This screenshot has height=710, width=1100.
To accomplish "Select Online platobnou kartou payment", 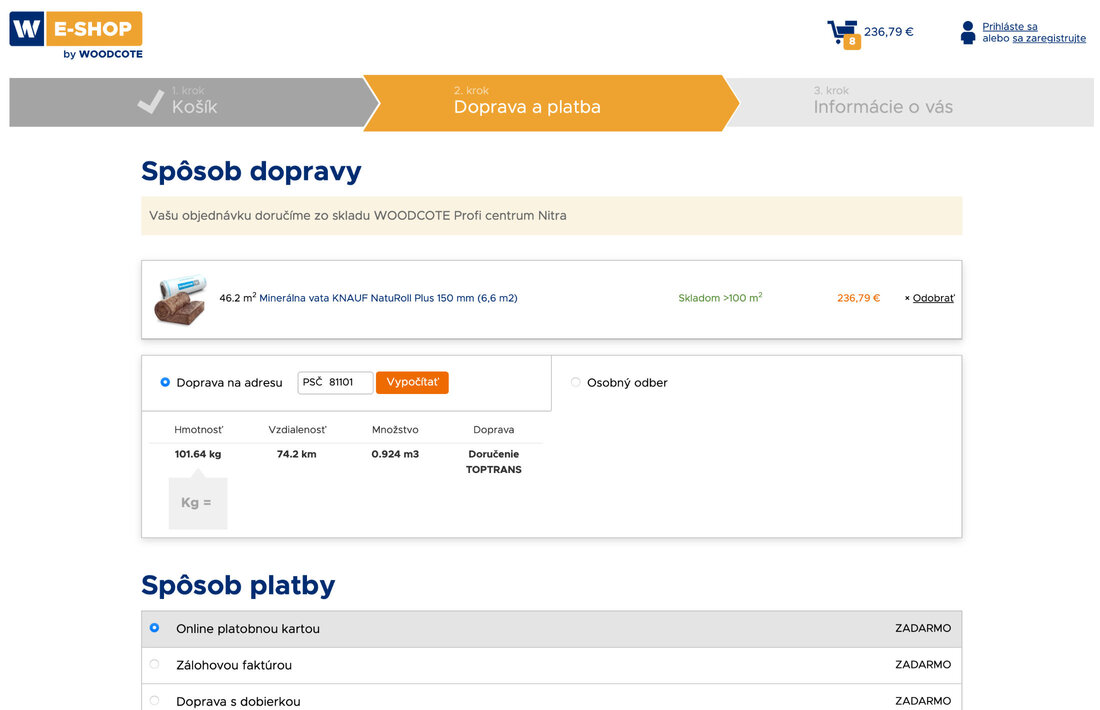I will click(x=154, y=628).
